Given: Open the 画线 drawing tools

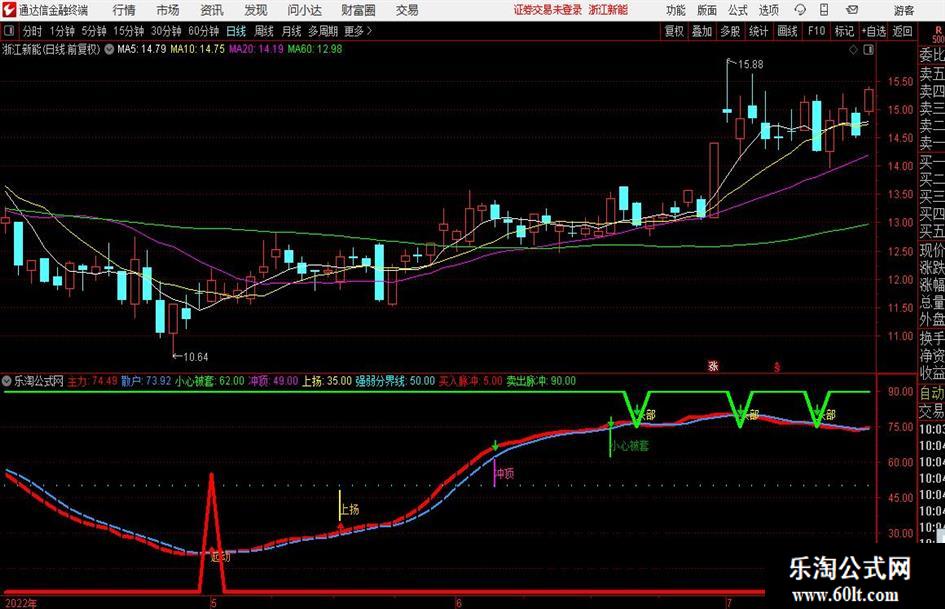Looking at the screenshot, I should click(787, 31).
